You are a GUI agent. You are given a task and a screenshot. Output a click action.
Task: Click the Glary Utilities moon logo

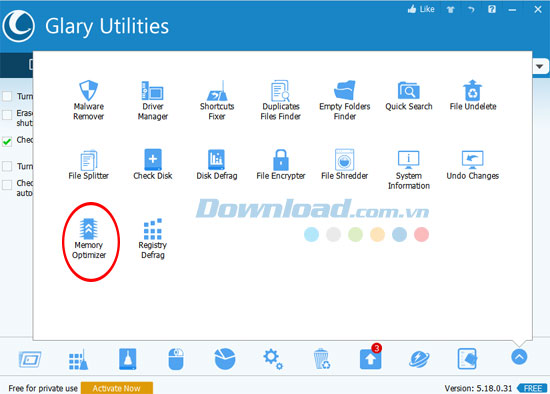pyautogui.click(x=19, y=26)
